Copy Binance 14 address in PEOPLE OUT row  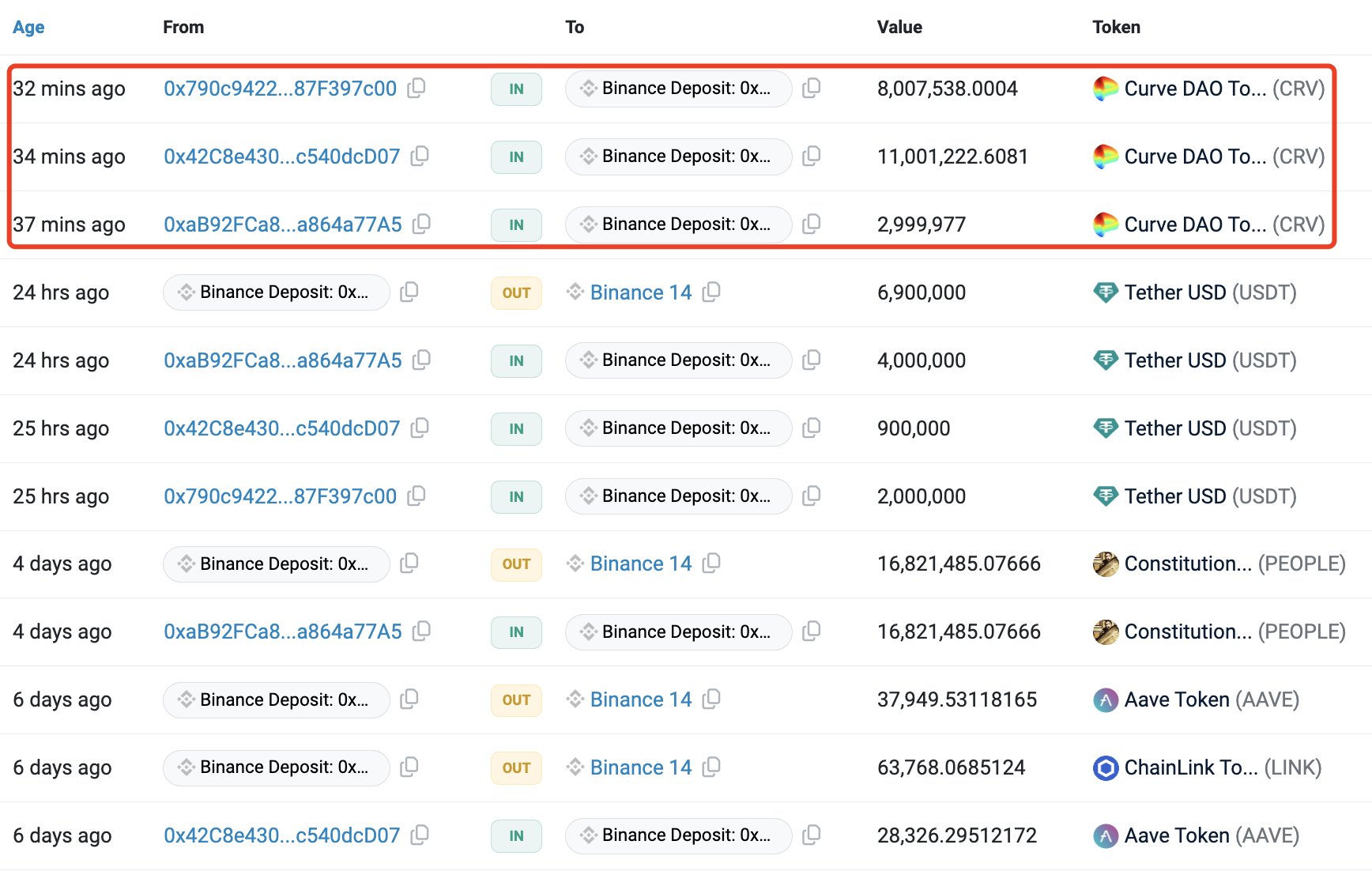(711, 563)
